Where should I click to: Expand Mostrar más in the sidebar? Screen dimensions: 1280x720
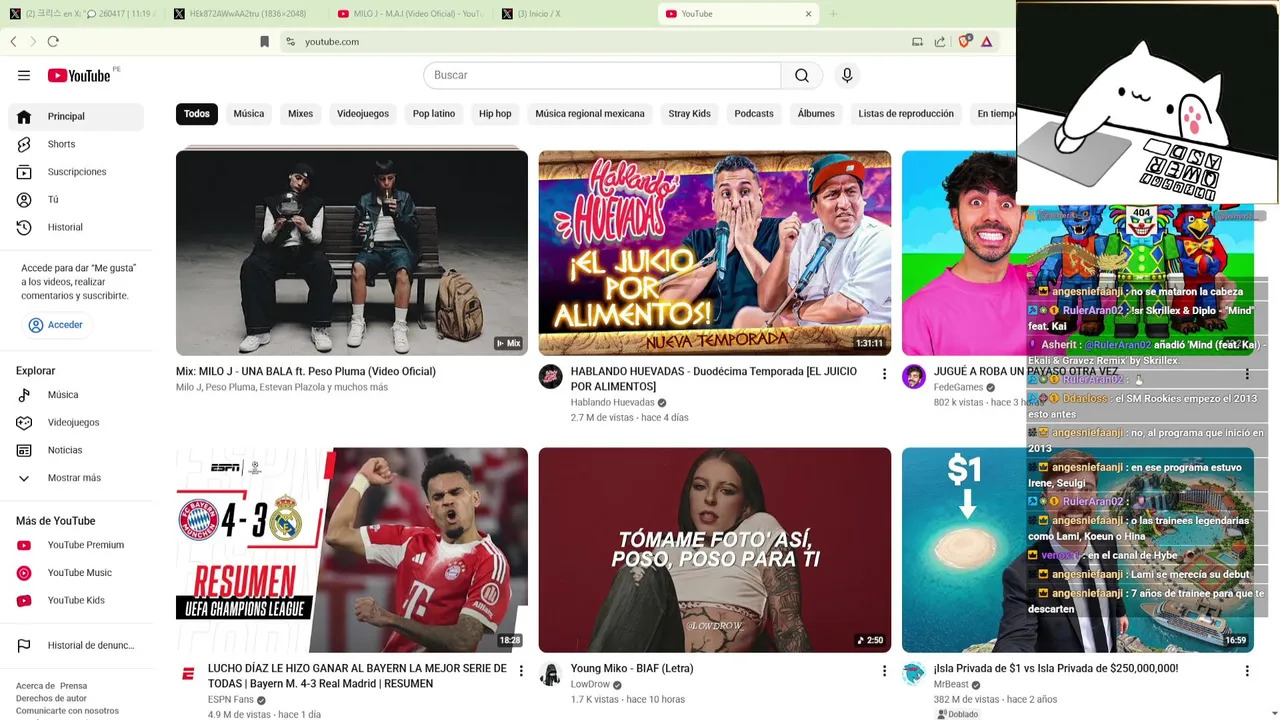tap(76, 478)
